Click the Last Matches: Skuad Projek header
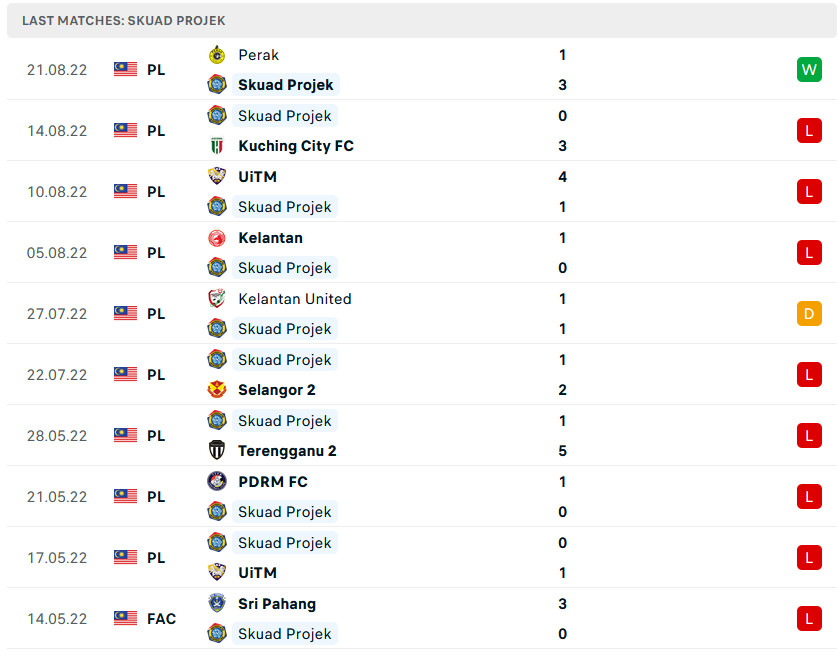The width and height of the screenshot is (838, 652). pos(124,20)
